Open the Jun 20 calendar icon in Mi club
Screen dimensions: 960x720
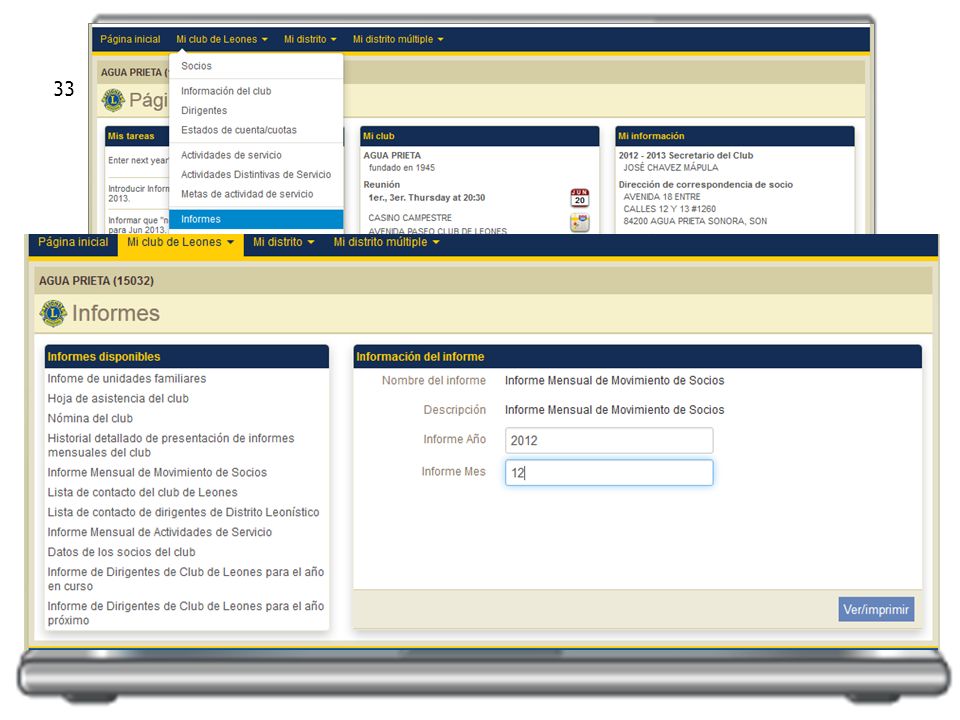[x=579, y=198]
